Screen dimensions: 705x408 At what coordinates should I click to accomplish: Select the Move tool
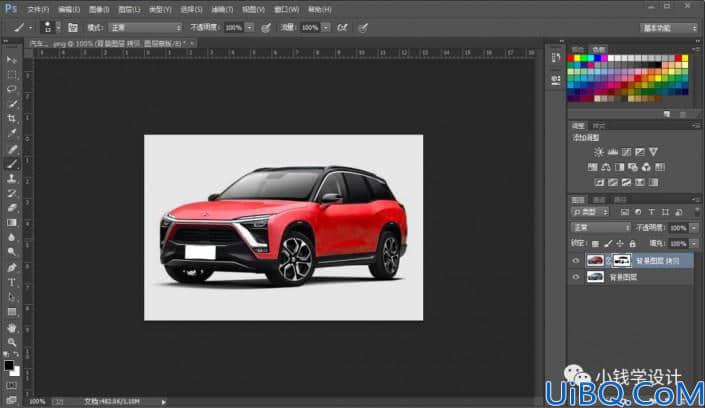click(x=12, y=60)
